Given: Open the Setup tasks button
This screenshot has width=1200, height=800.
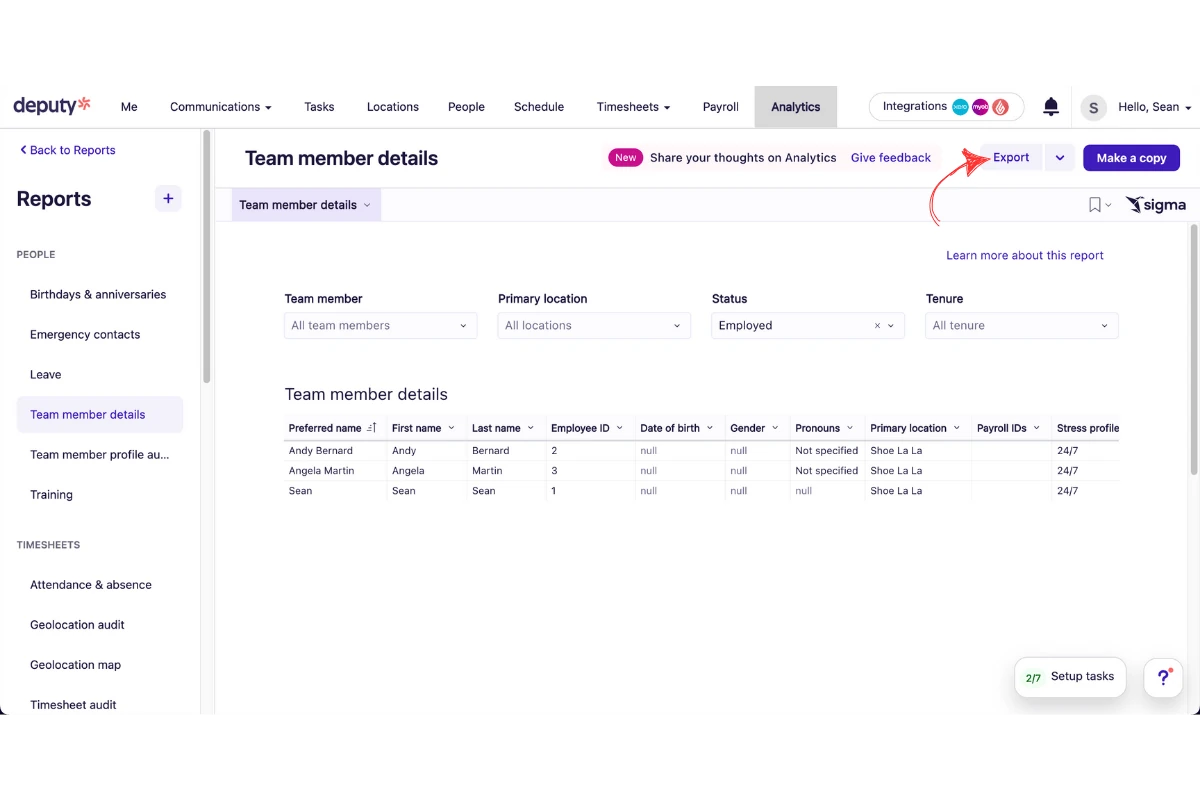Looking at the screenshot, I should [x=1070, y=677].
